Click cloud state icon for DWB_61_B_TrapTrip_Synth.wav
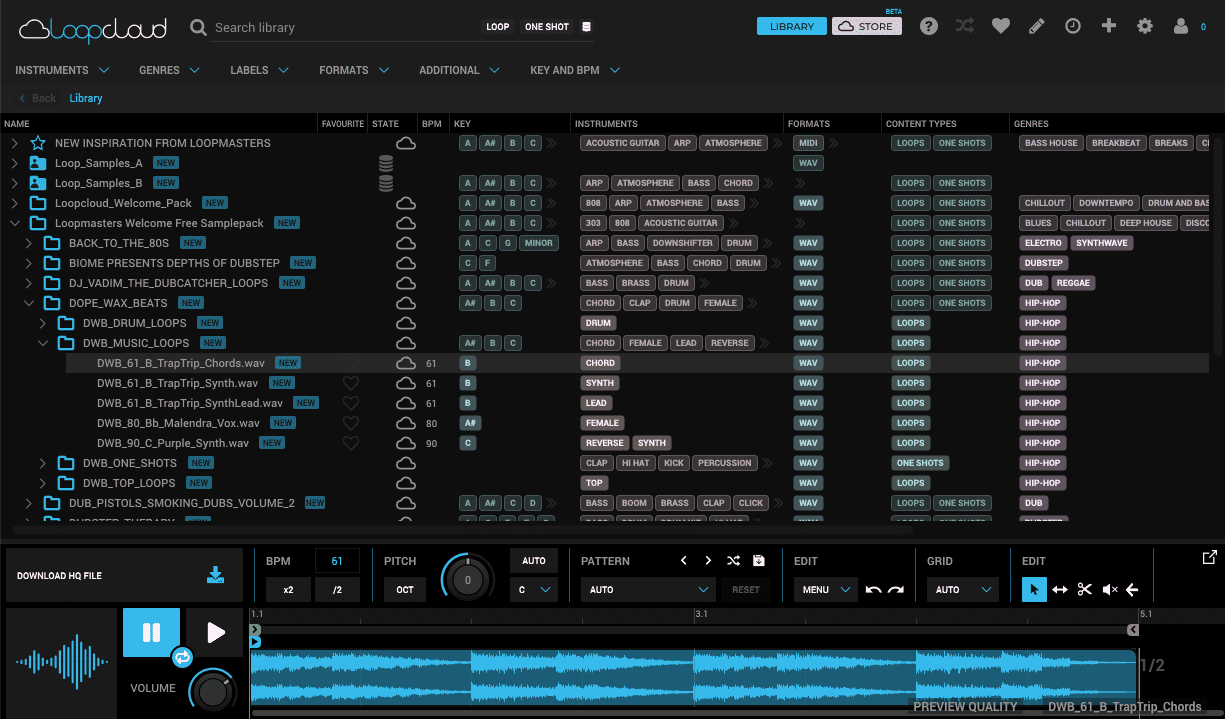The height and width of the screenshot is (719, 1225). [x=406, y=383]
